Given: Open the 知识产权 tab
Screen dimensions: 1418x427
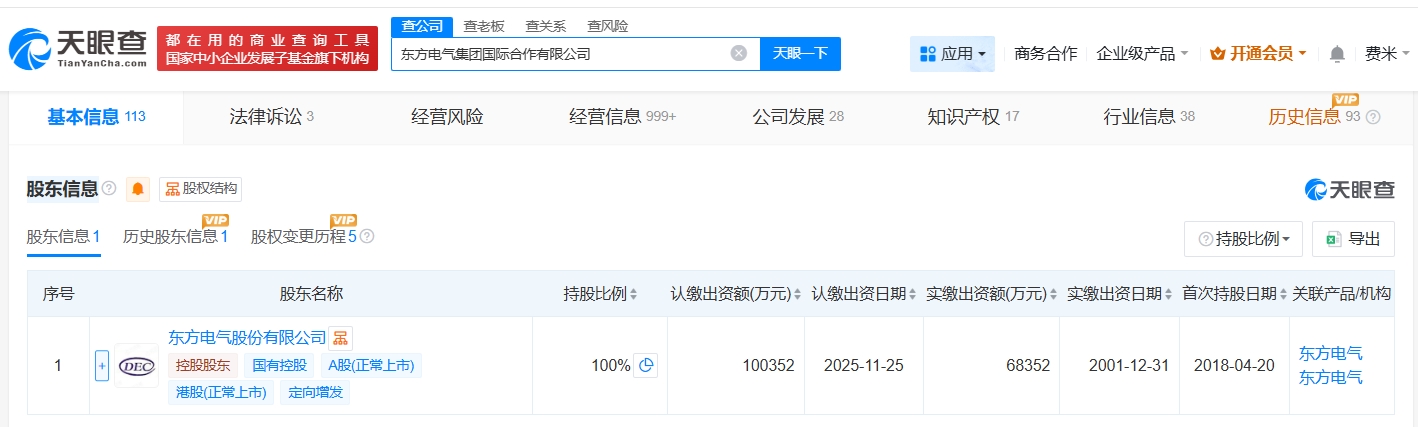Looking at the screenshot, I should [972, 117].
